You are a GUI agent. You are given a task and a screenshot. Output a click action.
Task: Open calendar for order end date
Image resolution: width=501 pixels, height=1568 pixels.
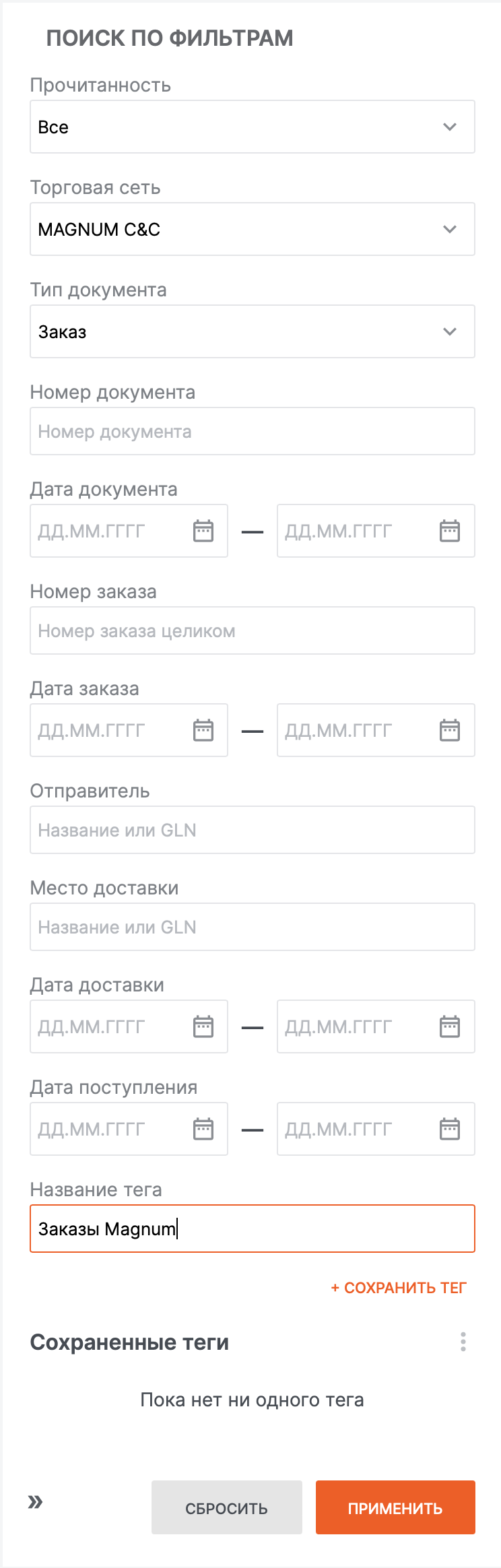pyautogui.click(x=450, y=730)
